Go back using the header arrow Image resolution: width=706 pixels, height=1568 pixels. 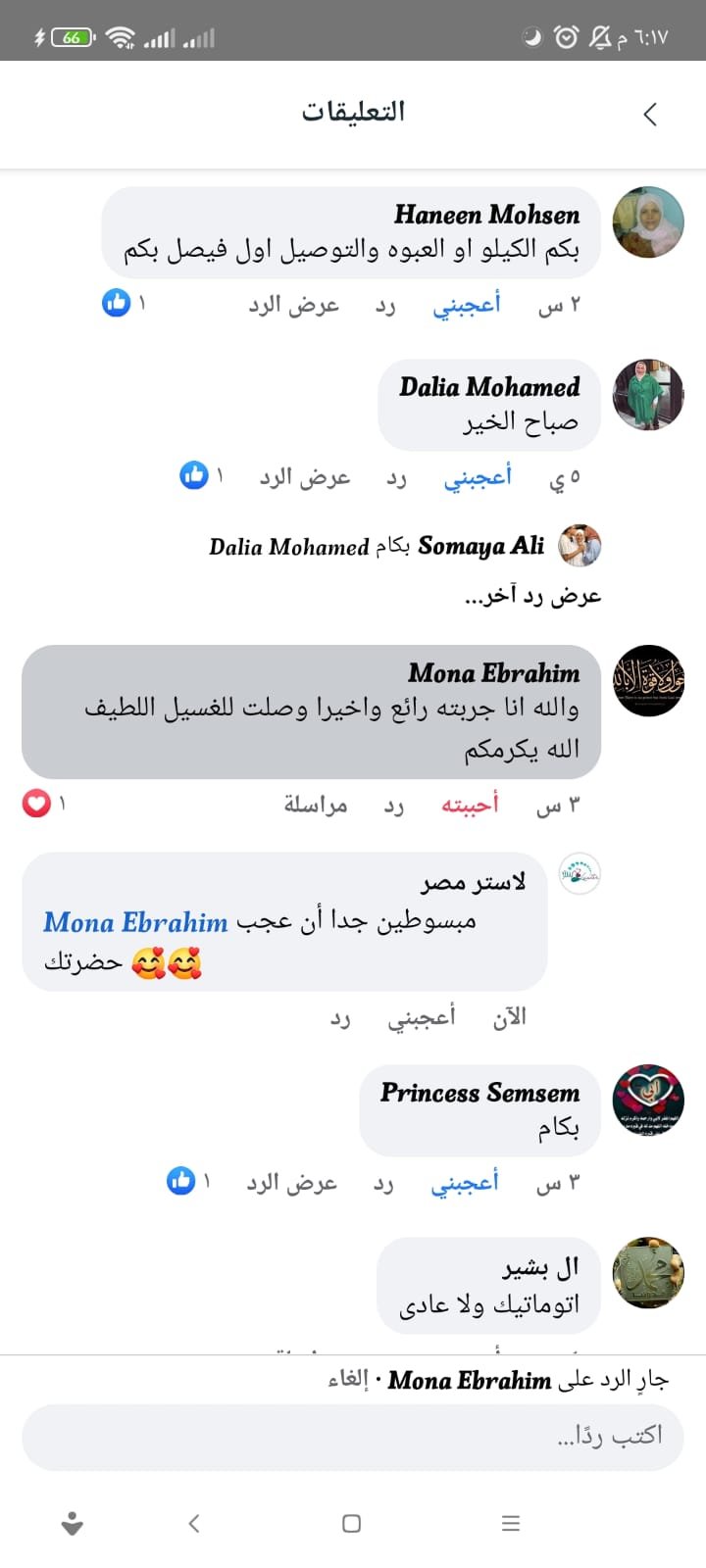click(x=650, y=115)
